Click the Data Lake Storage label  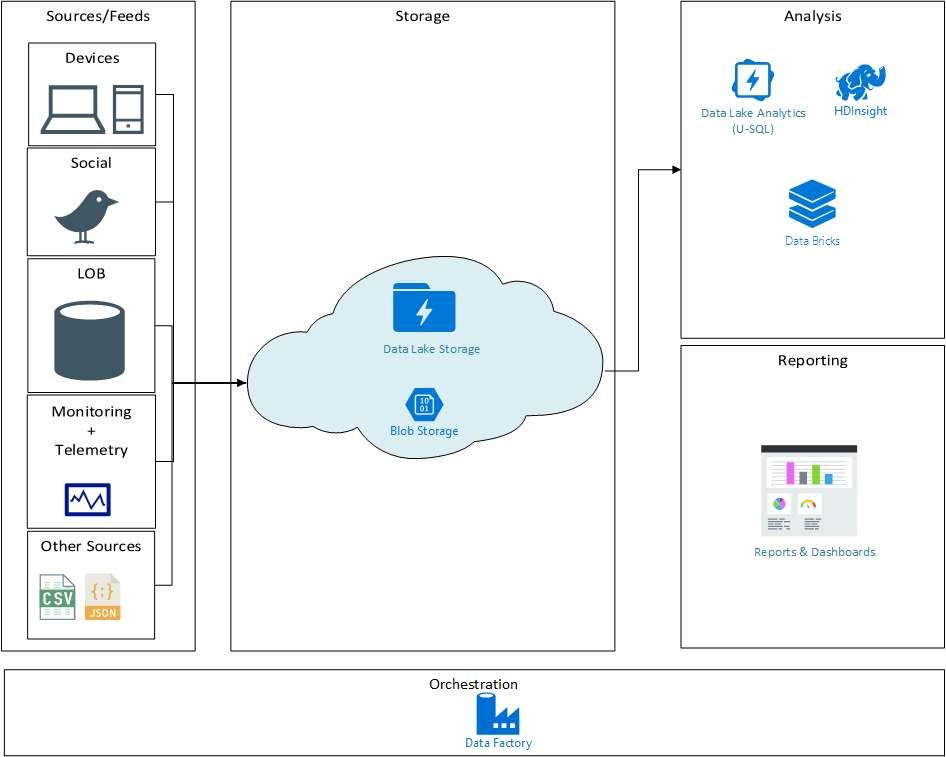(431, 349)
